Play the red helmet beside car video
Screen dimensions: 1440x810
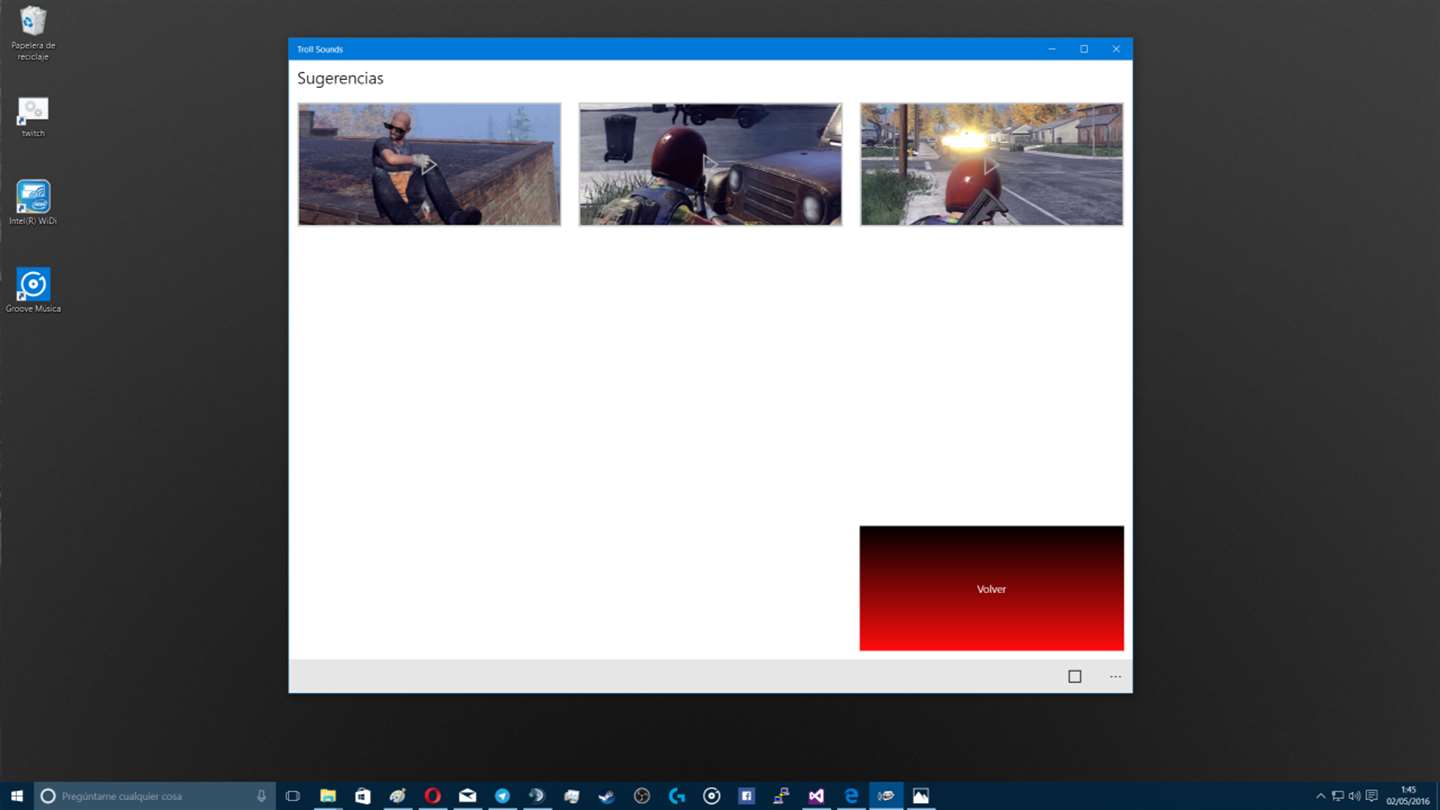point(710,164)
